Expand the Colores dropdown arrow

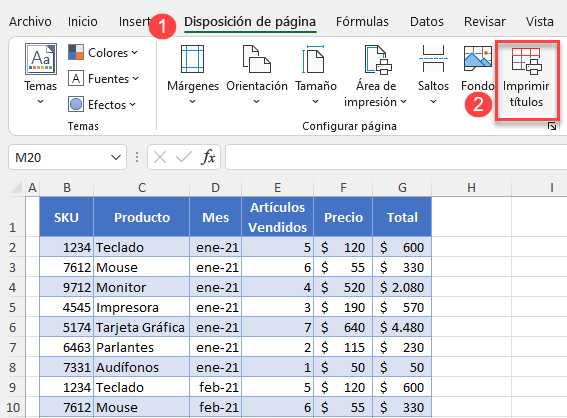135,53
